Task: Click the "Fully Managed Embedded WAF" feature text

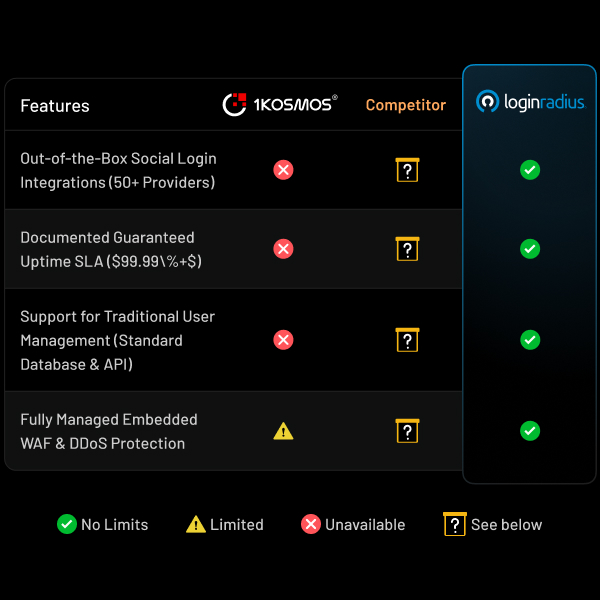Action: point(109,420)
